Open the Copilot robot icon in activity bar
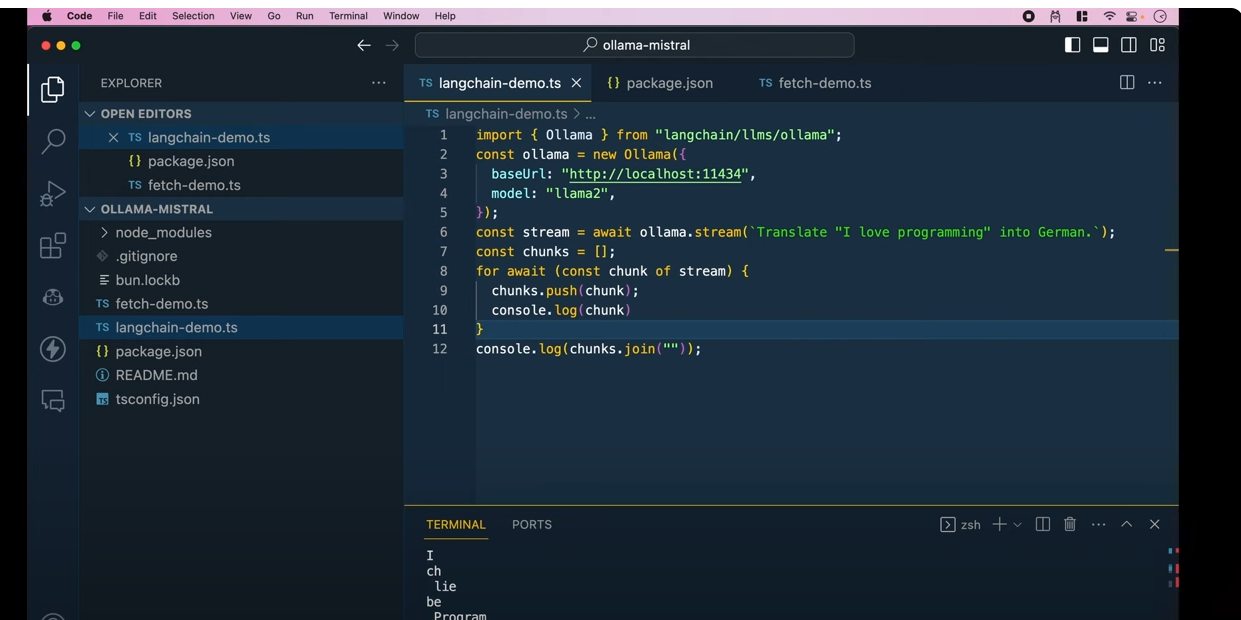This screenshot has height=620, width=1241. (x=53, y=297)
